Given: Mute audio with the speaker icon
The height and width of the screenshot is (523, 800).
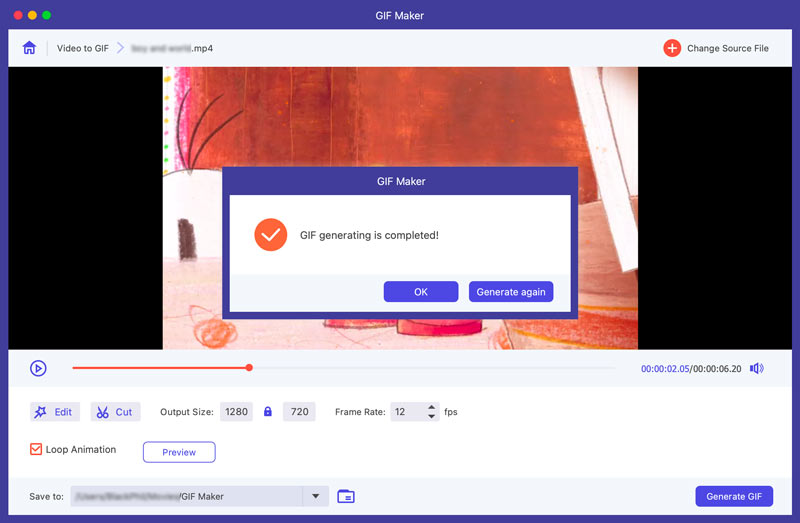Looking at the screenshot, I should 756,368.
